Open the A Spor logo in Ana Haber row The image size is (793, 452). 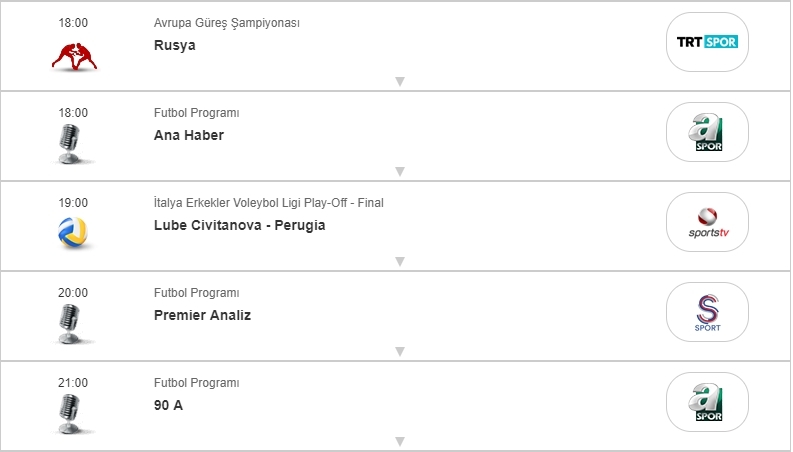(x=707, y=132)
